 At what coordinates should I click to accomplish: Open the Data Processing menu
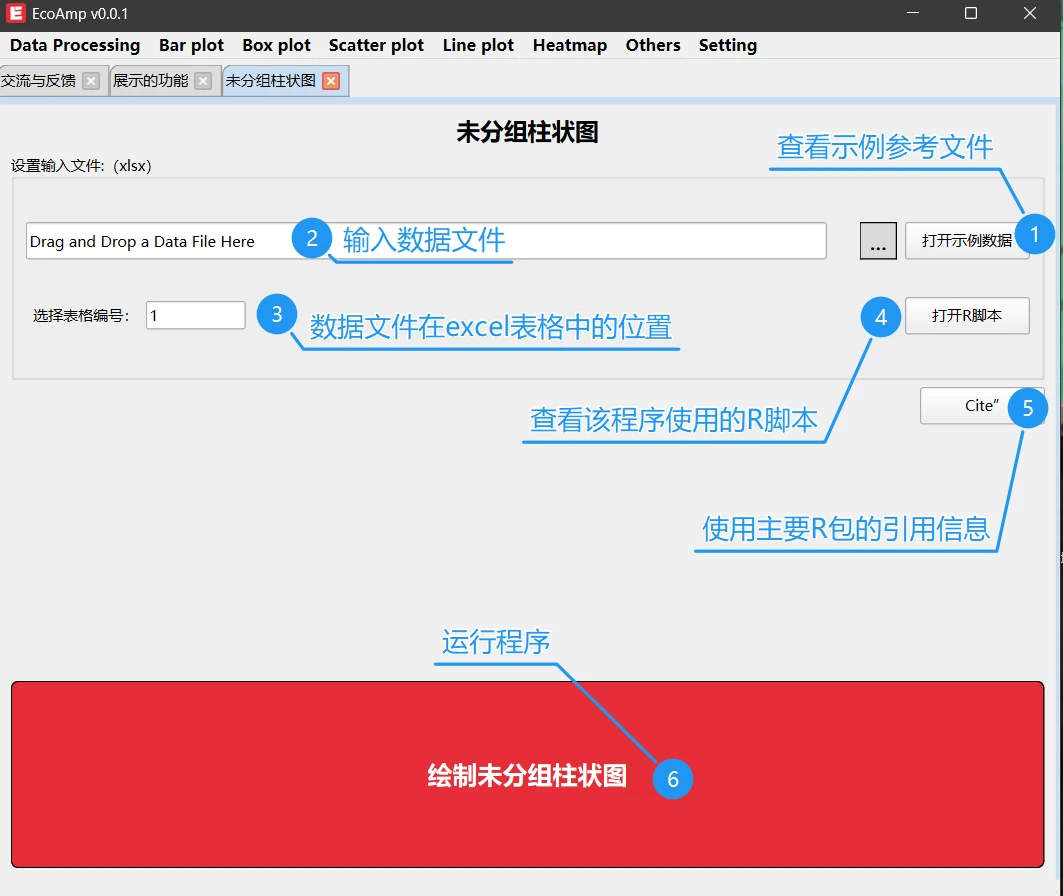coord(75,45)
